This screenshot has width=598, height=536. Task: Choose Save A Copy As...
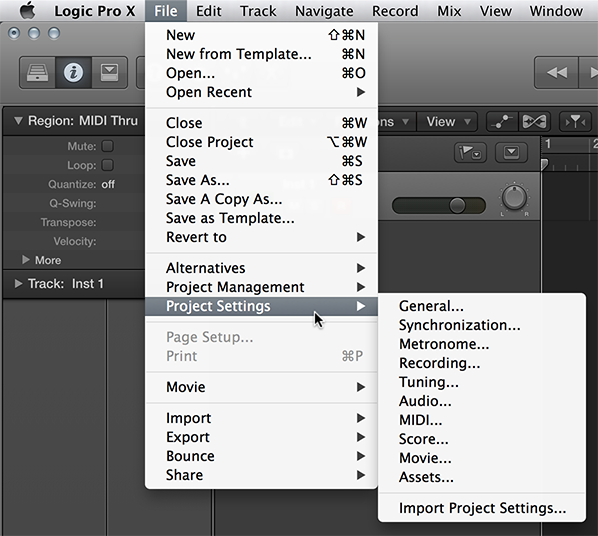(262, 199)
